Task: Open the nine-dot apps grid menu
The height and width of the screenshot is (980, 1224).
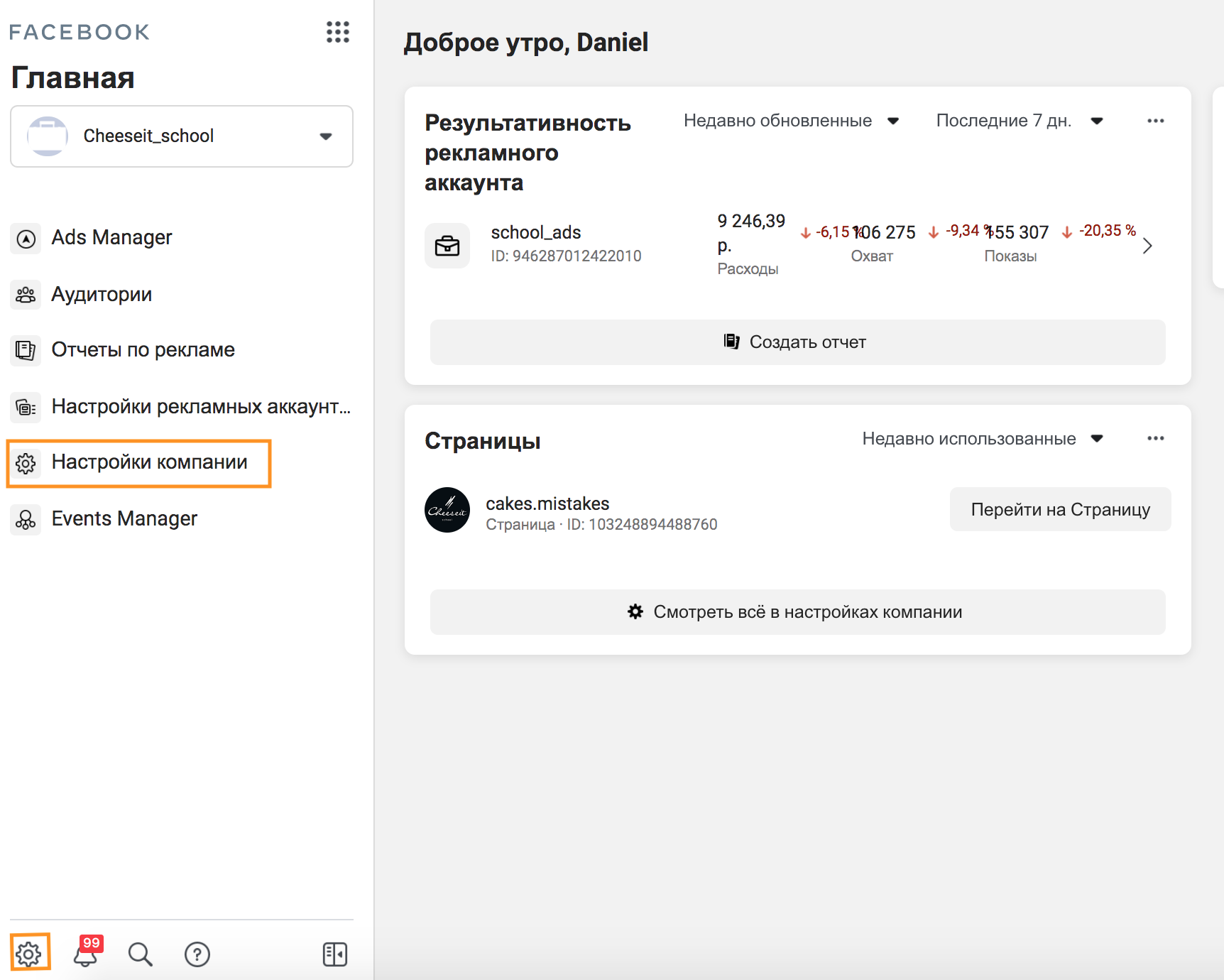Action: (x=338, y=32)
